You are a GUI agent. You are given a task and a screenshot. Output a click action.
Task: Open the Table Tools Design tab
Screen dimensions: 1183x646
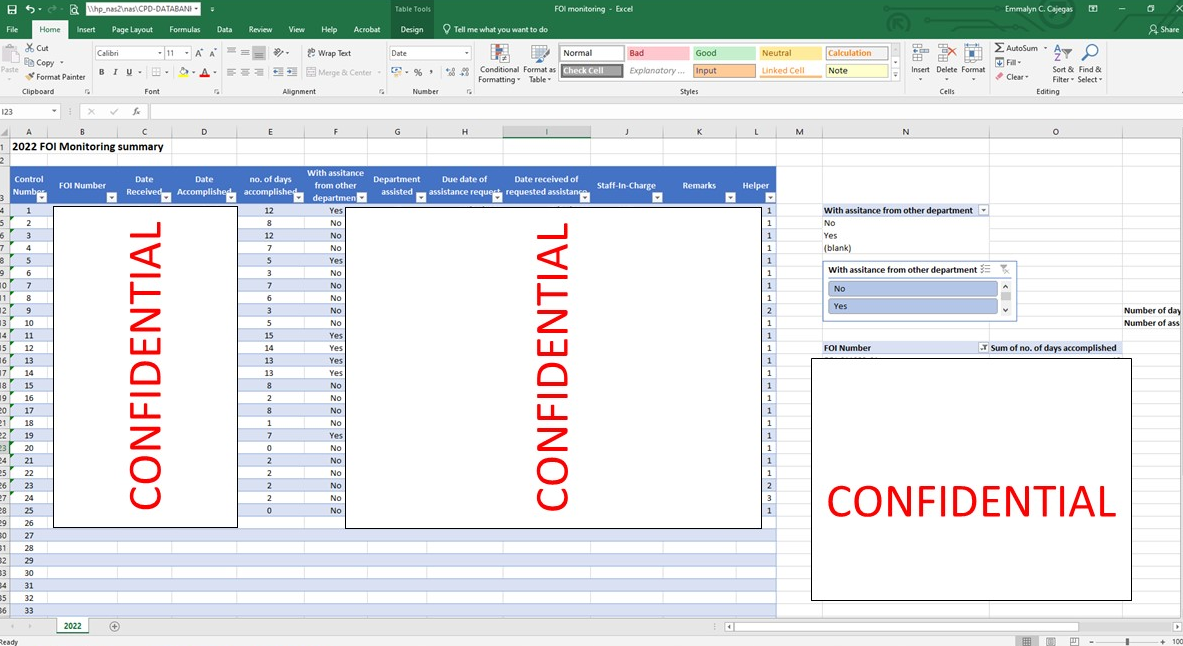pos(412,29)
